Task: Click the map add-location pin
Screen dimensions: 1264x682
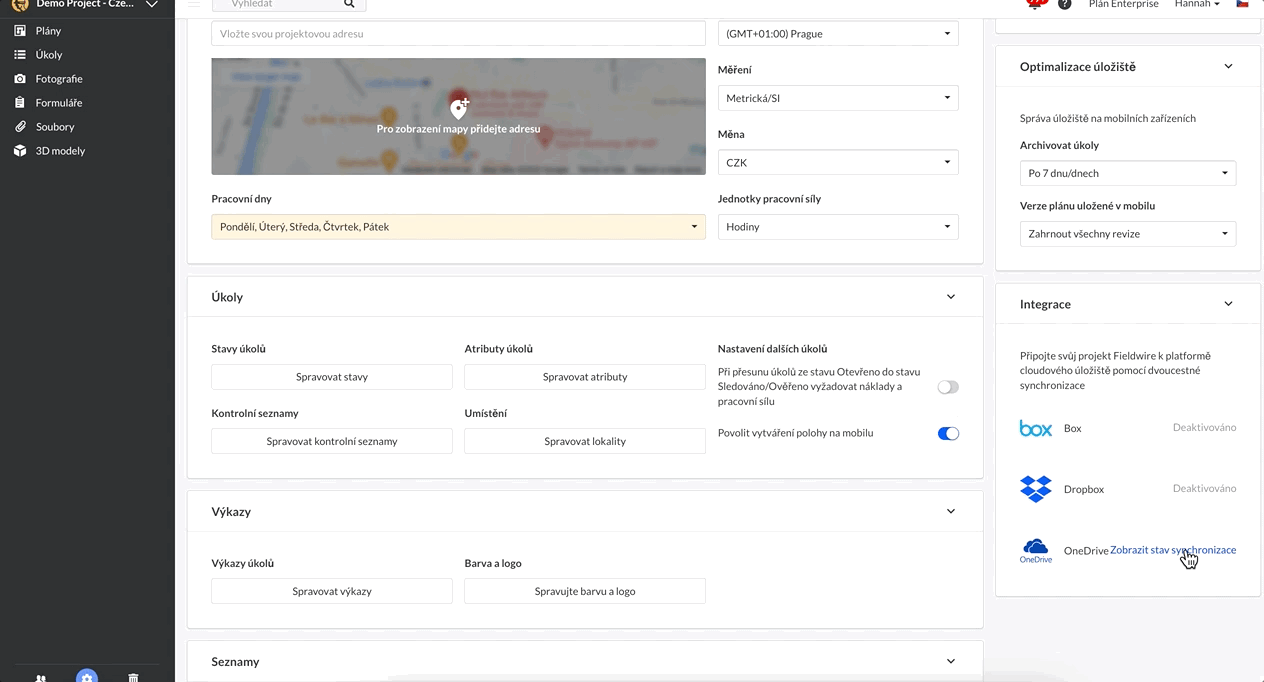Action: [459, 108]
